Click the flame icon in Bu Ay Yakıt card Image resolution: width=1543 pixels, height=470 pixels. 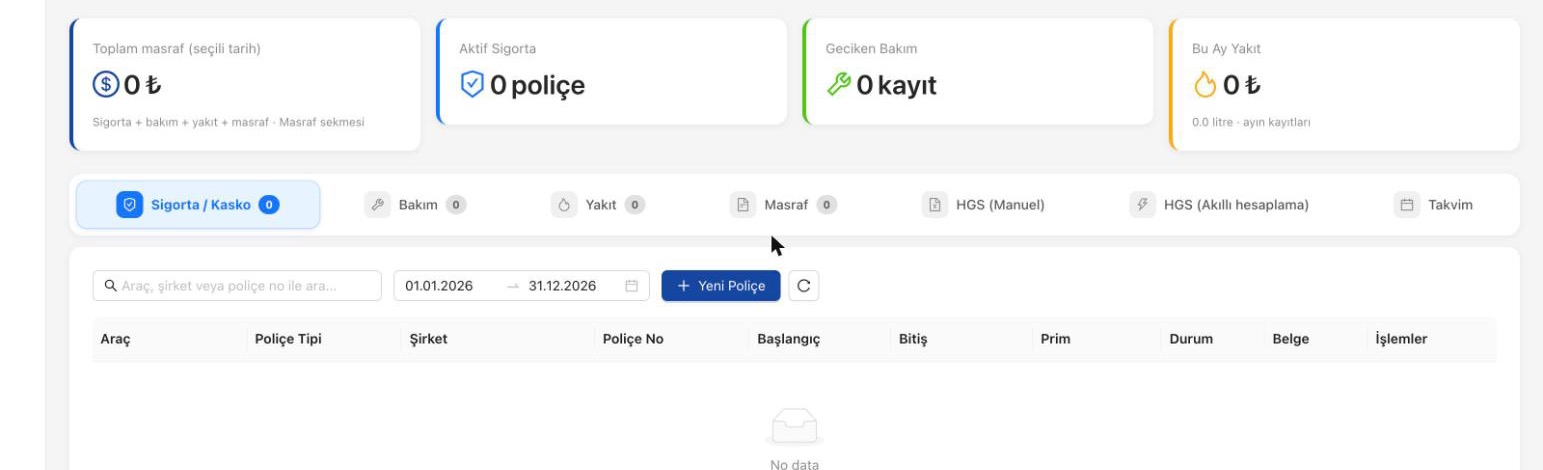coord(1206,86)
